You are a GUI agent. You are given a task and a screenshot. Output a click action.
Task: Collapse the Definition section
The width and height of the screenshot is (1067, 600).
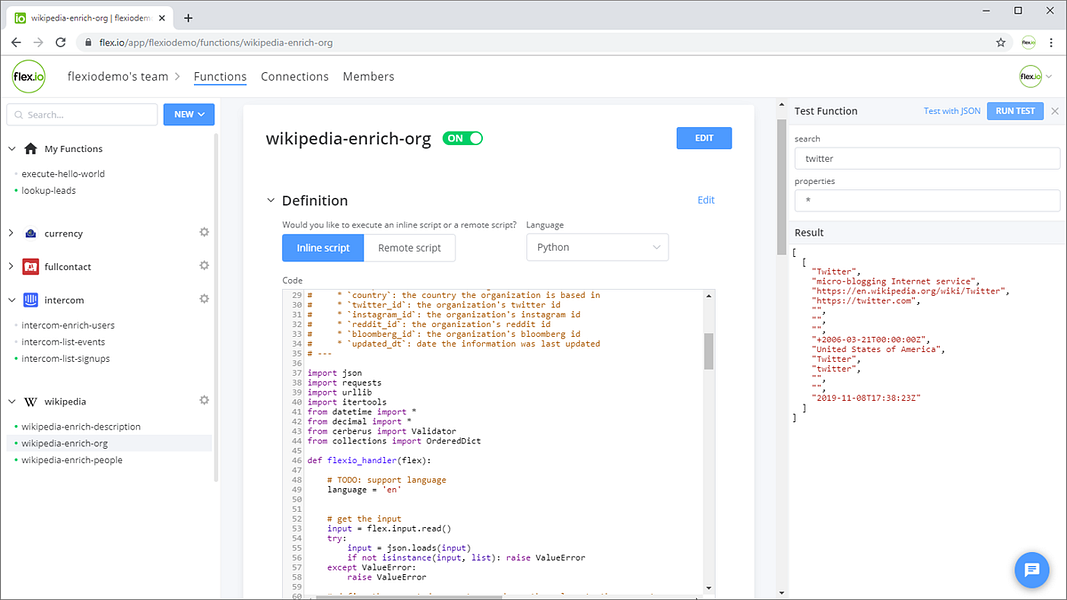[271, 201]
